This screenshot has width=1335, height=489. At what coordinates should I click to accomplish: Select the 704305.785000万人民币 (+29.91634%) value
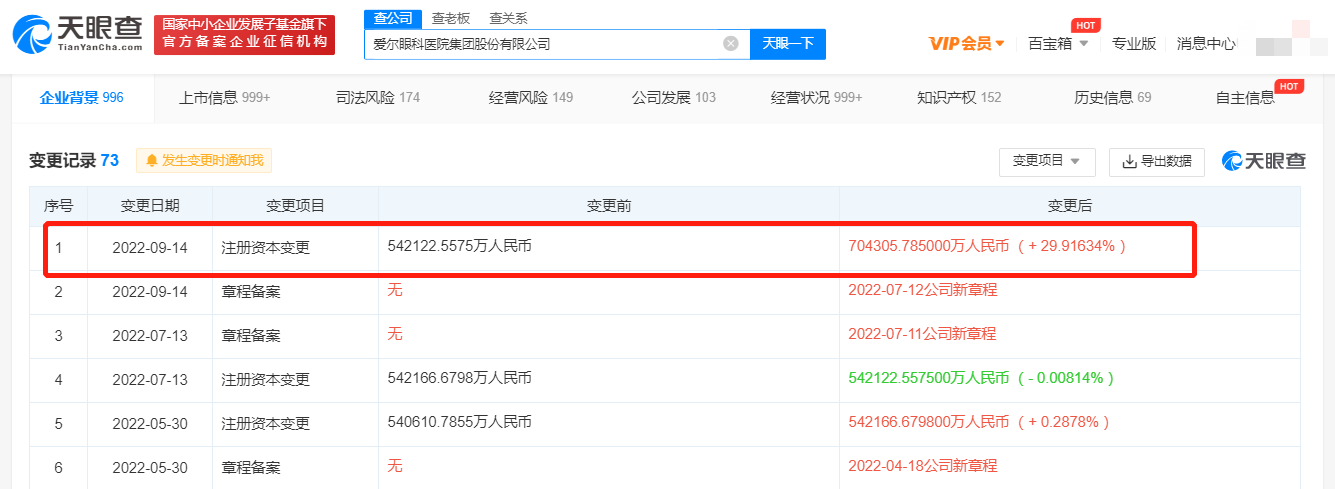coord(987,245)
